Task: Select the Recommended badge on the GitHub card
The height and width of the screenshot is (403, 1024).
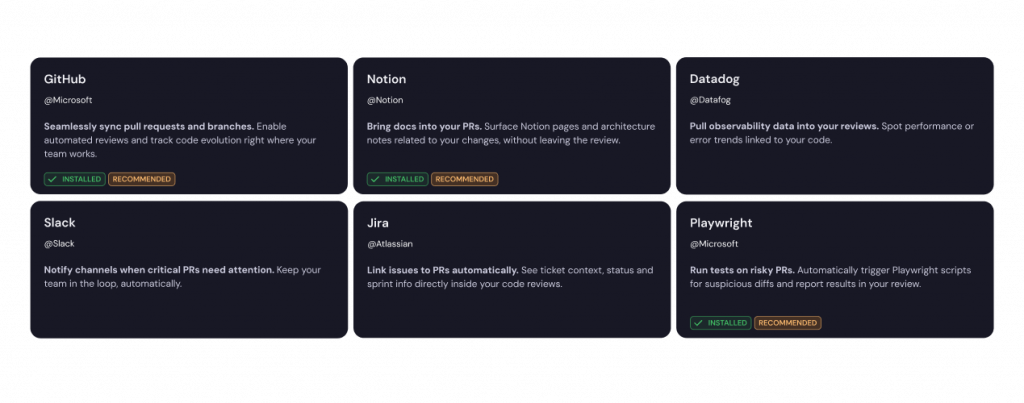Action: click(141, 179)
